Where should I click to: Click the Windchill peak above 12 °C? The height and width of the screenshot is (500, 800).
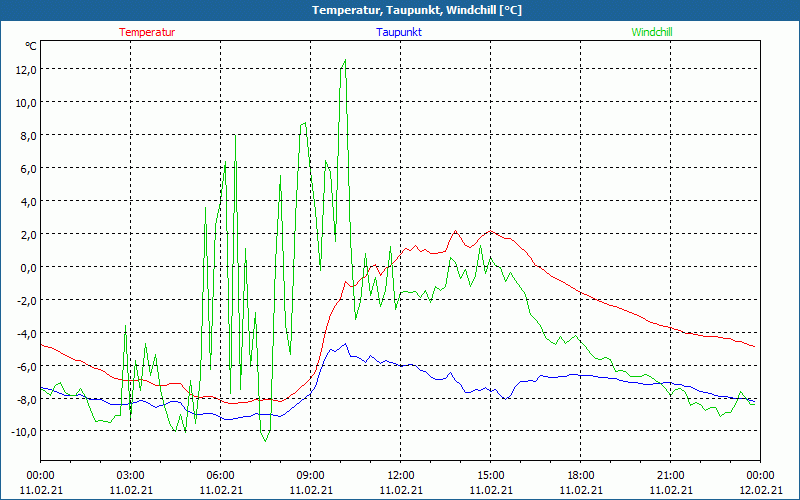click(345, 60)
